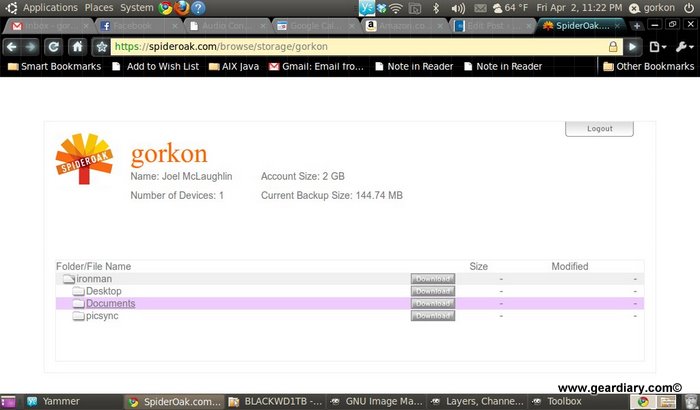
Task: Reload the SpiderOak page
Action: click(x=54, y=46)
